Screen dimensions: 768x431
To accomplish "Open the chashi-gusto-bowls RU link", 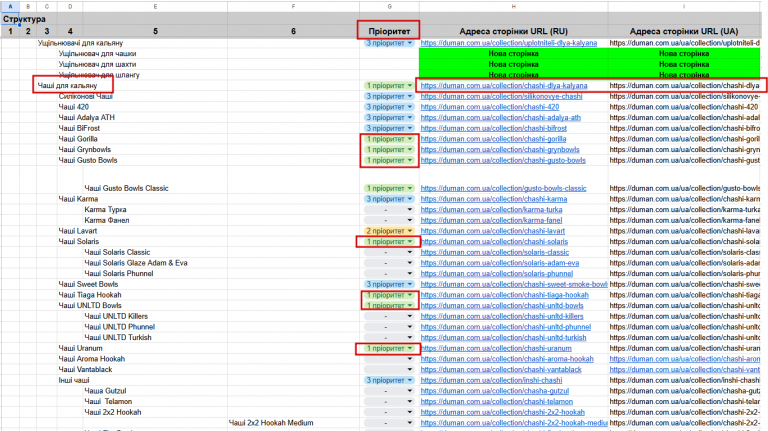I will tap(503, 161).
